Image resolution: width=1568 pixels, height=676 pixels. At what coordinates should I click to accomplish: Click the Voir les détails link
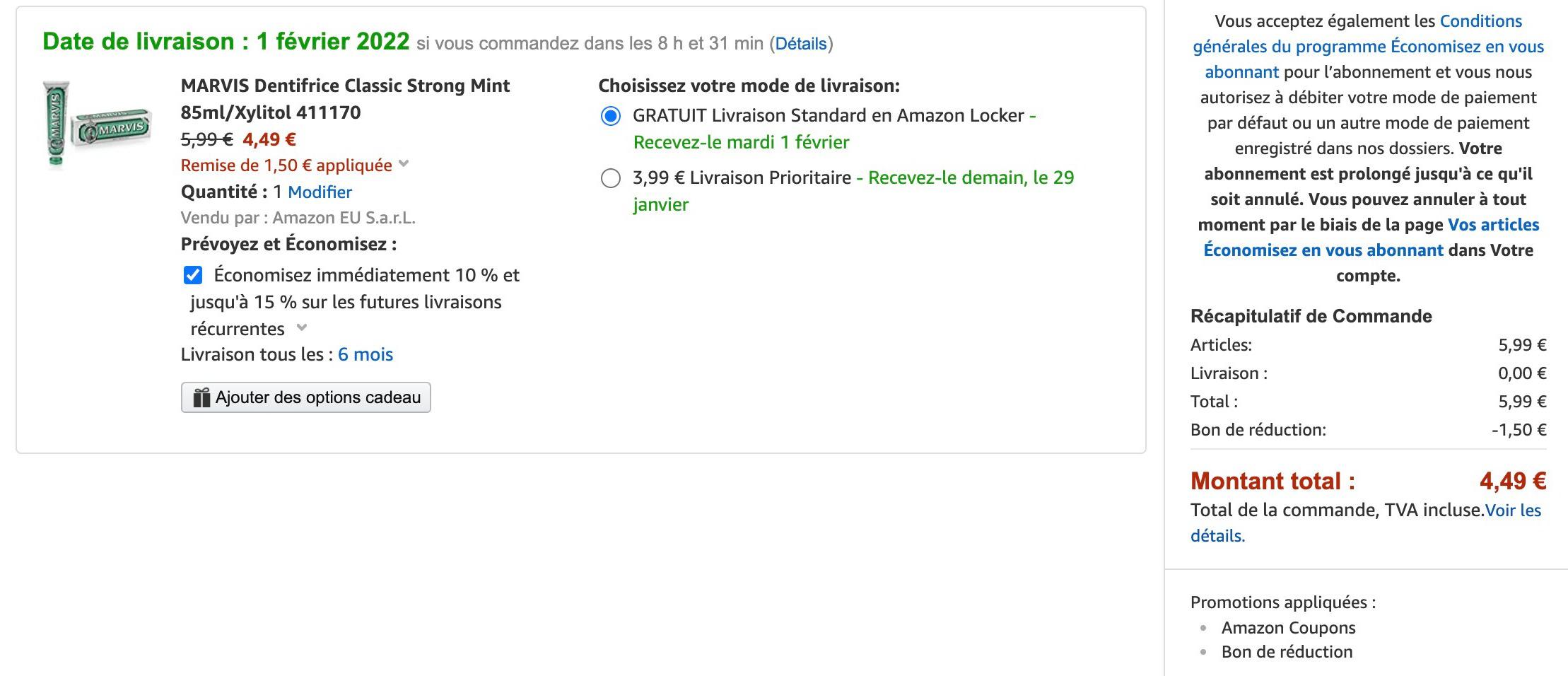(x=1512, y=511)
